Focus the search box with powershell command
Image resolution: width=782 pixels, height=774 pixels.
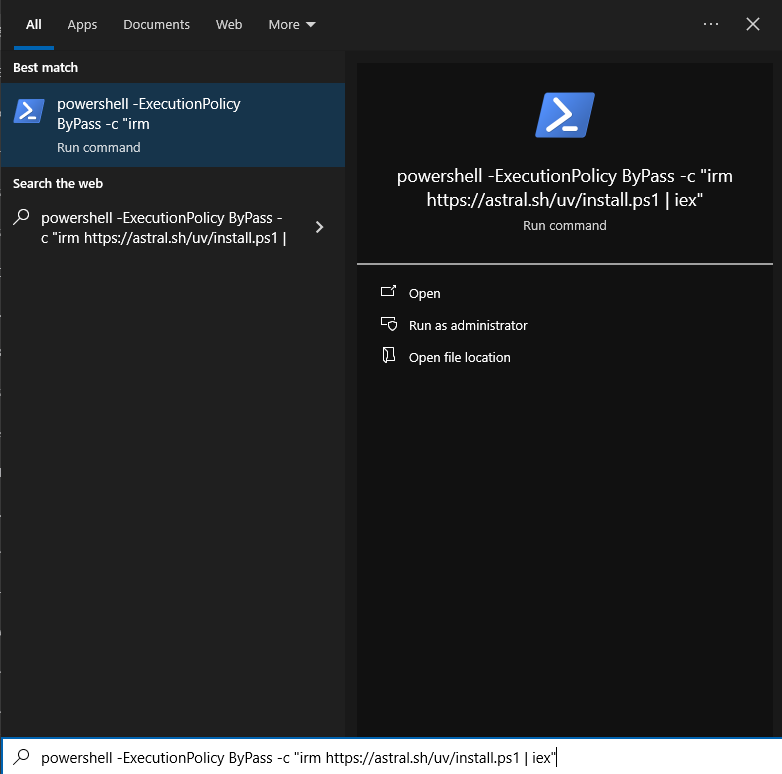(391, 757)
